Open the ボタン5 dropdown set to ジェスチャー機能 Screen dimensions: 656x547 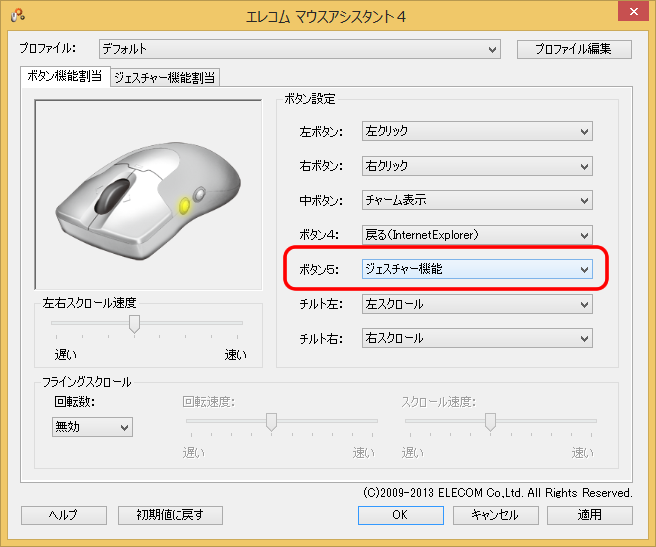coord(477,269)
